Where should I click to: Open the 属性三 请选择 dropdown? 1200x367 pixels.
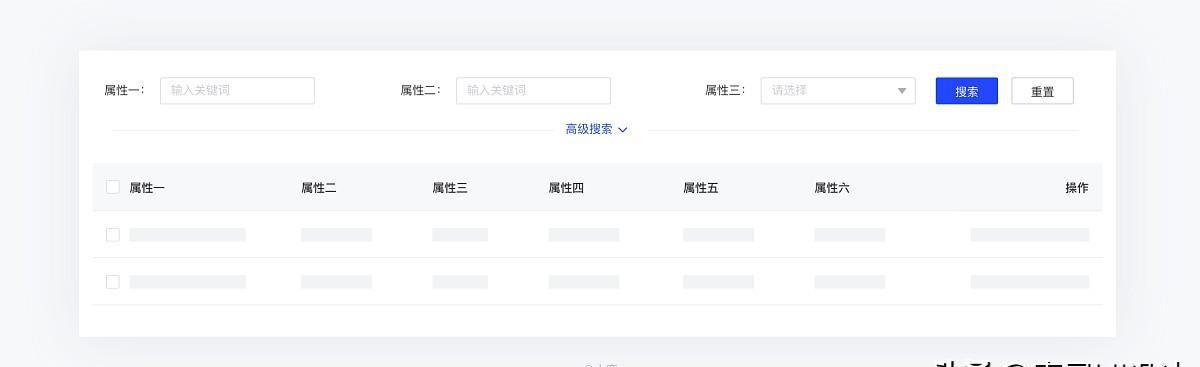click(838, 91)
